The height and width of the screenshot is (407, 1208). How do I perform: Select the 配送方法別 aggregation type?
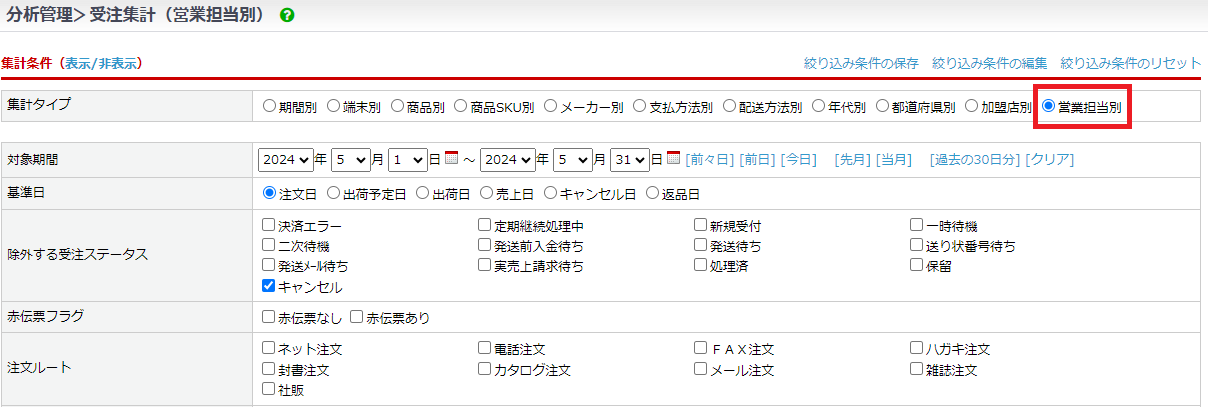(x=730, y=106)
